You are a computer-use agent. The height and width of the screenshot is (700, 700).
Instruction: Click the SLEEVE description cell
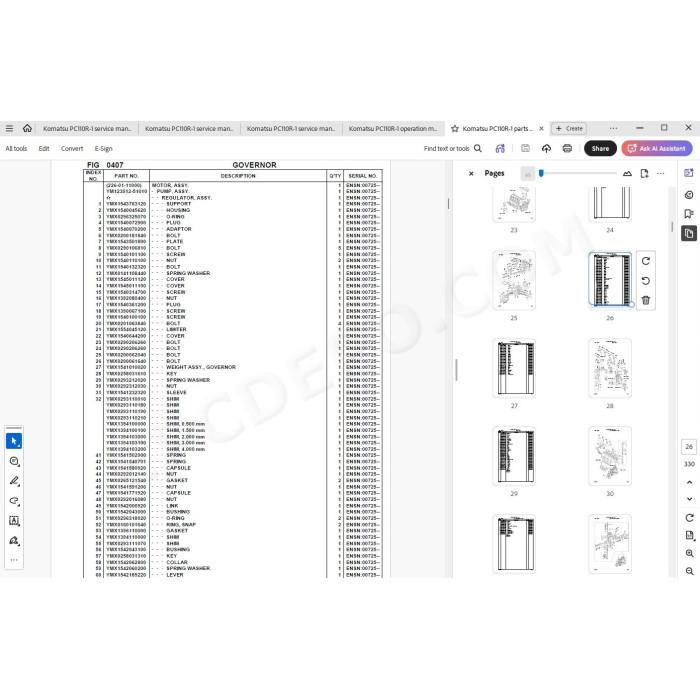176,392
